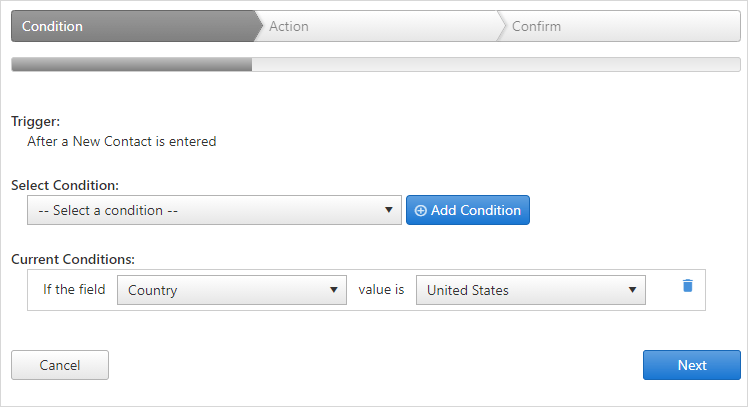Select the trigger text After a New Contact is entered

point(122,141)
